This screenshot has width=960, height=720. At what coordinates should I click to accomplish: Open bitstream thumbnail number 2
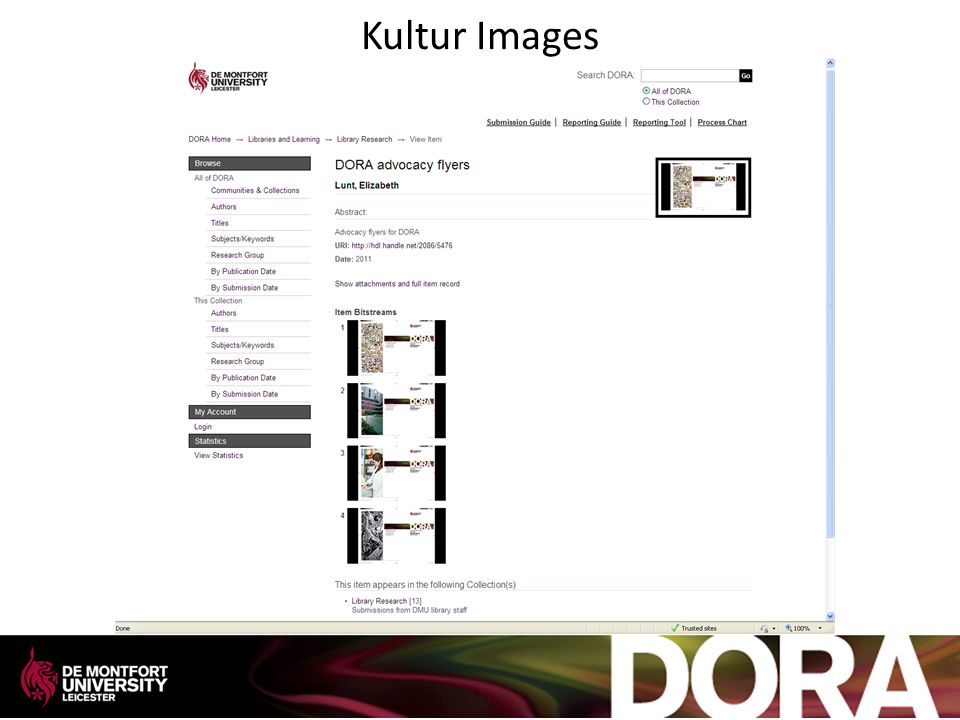[x=396, y=411]
